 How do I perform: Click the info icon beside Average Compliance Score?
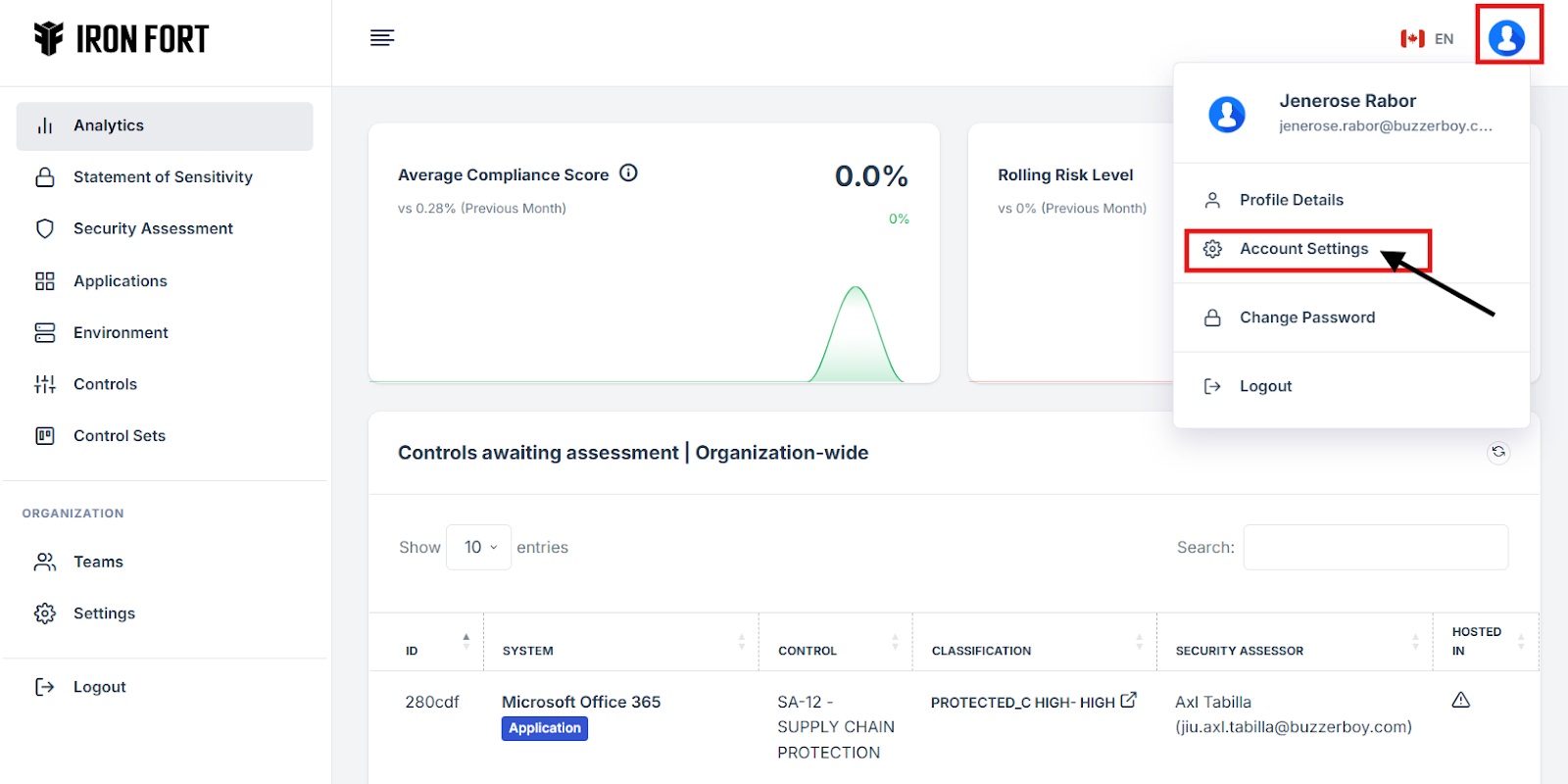[629, 173]
